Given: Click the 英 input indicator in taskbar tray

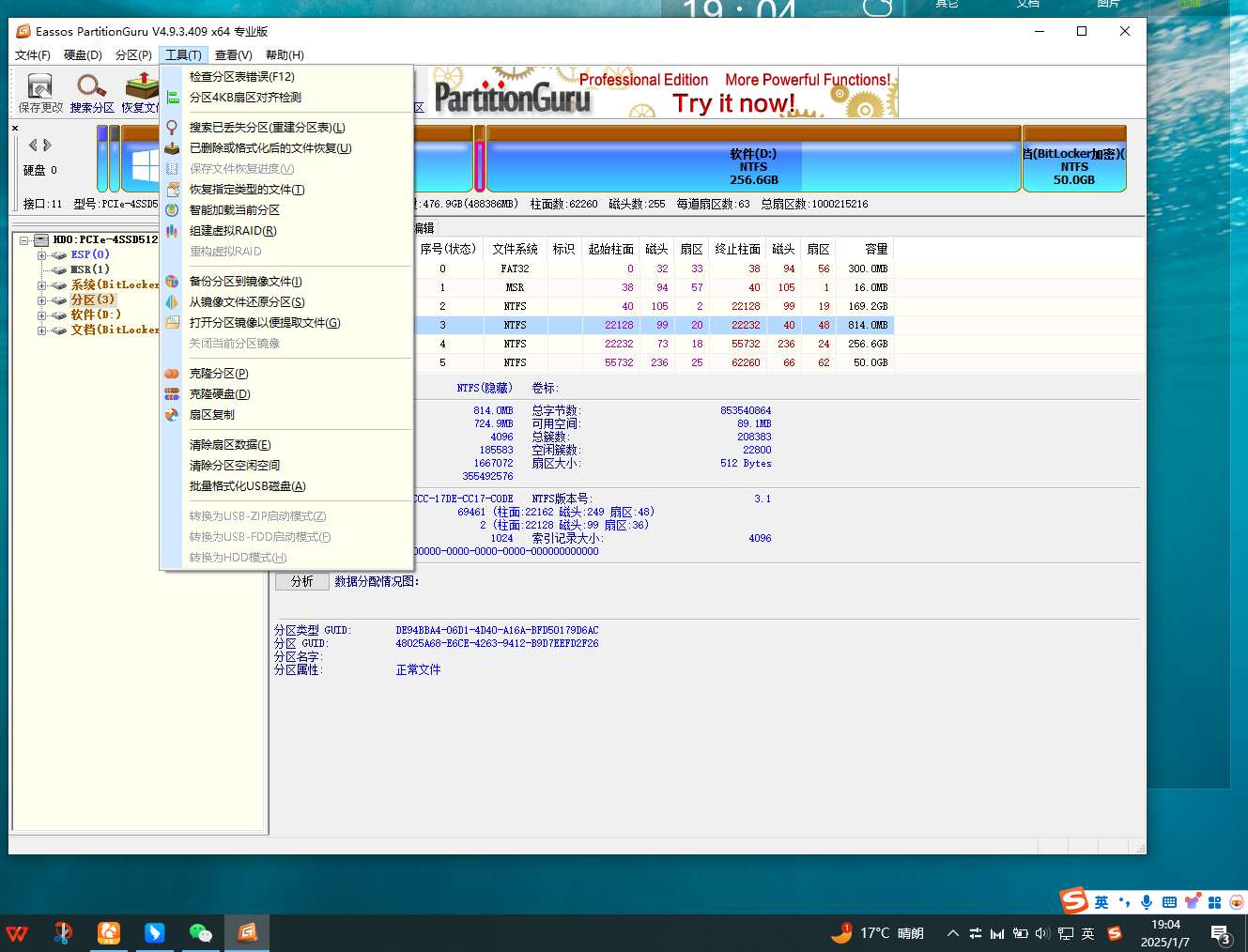Looking at the screenshot, I should (1088, 933).
